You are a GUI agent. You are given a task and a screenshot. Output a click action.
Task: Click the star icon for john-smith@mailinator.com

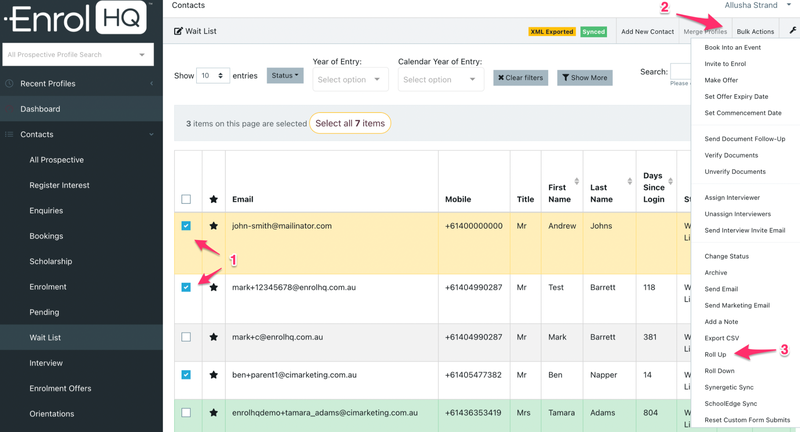[x=214, y=226]
